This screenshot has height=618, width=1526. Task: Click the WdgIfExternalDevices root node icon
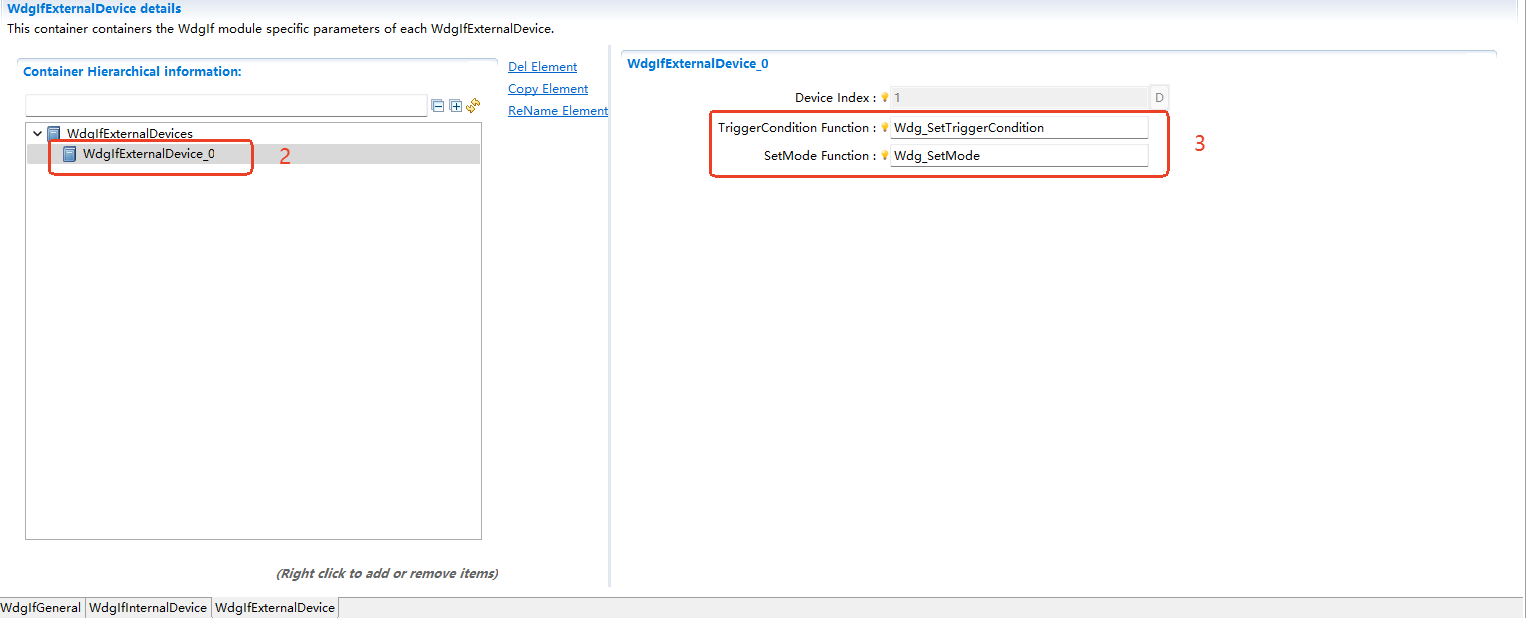tap(52, 133)
